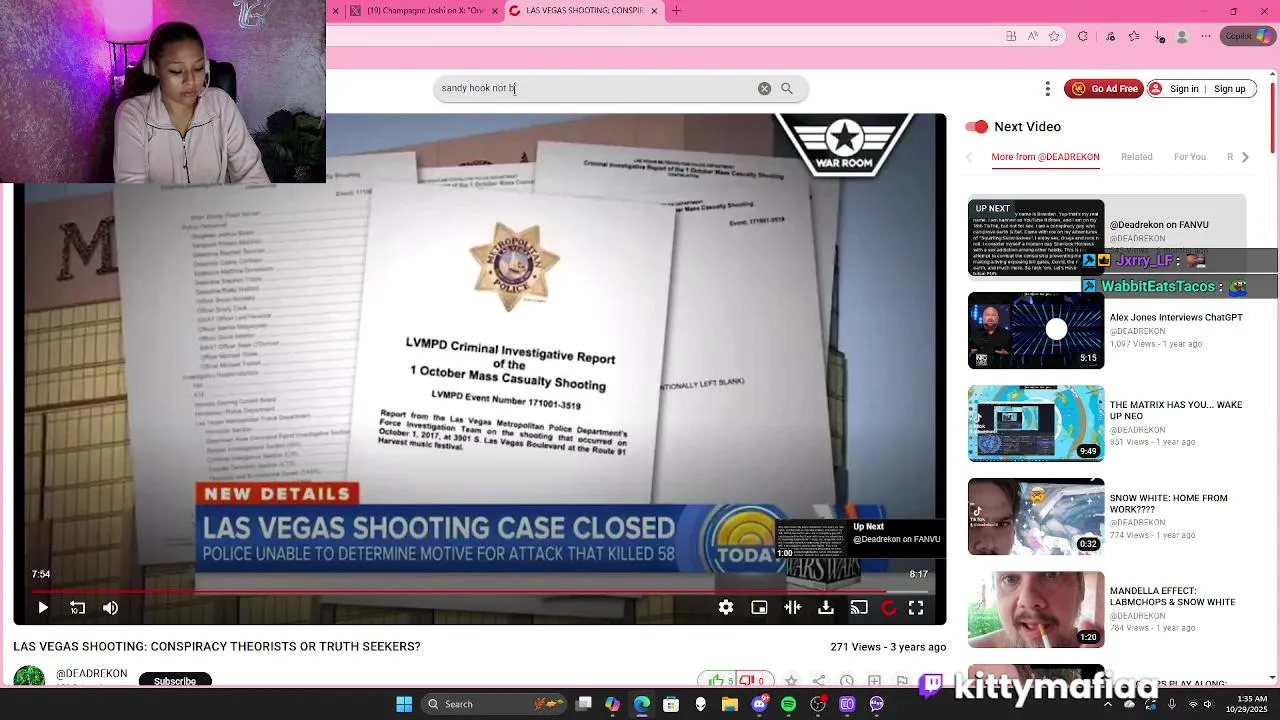Add video to watch later clock icon
This screenshot has height=720, width=1280.
847,681
